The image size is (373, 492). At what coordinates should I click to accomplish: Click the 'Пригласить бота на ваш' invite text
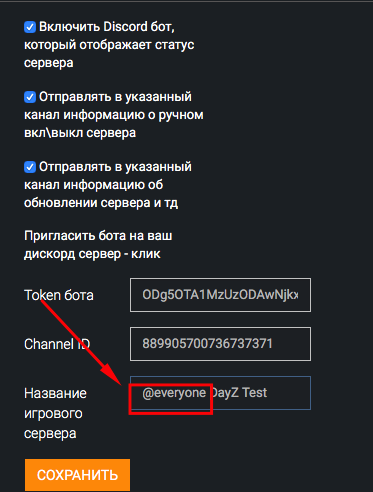[x=98, y=236]
